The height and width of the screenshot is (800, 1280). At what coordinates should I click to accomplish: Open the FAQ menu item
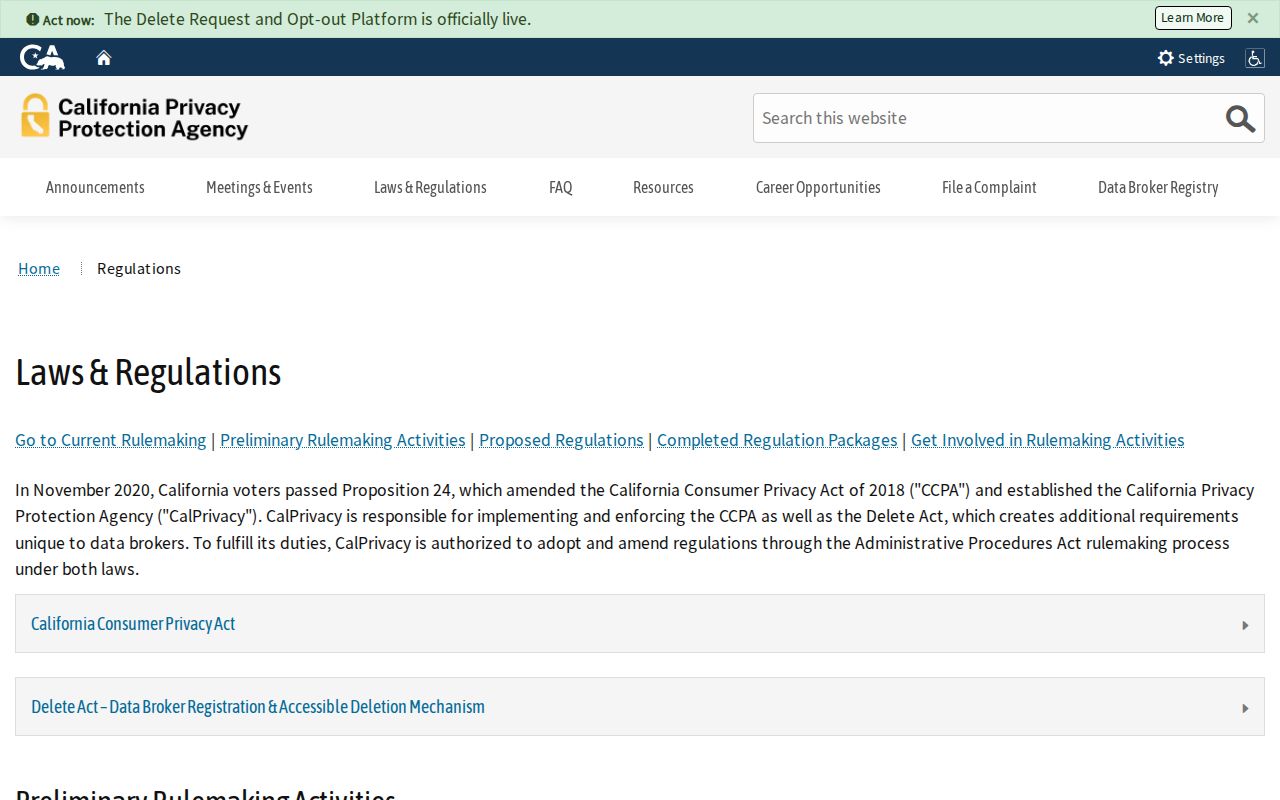(x=561, y=187)
